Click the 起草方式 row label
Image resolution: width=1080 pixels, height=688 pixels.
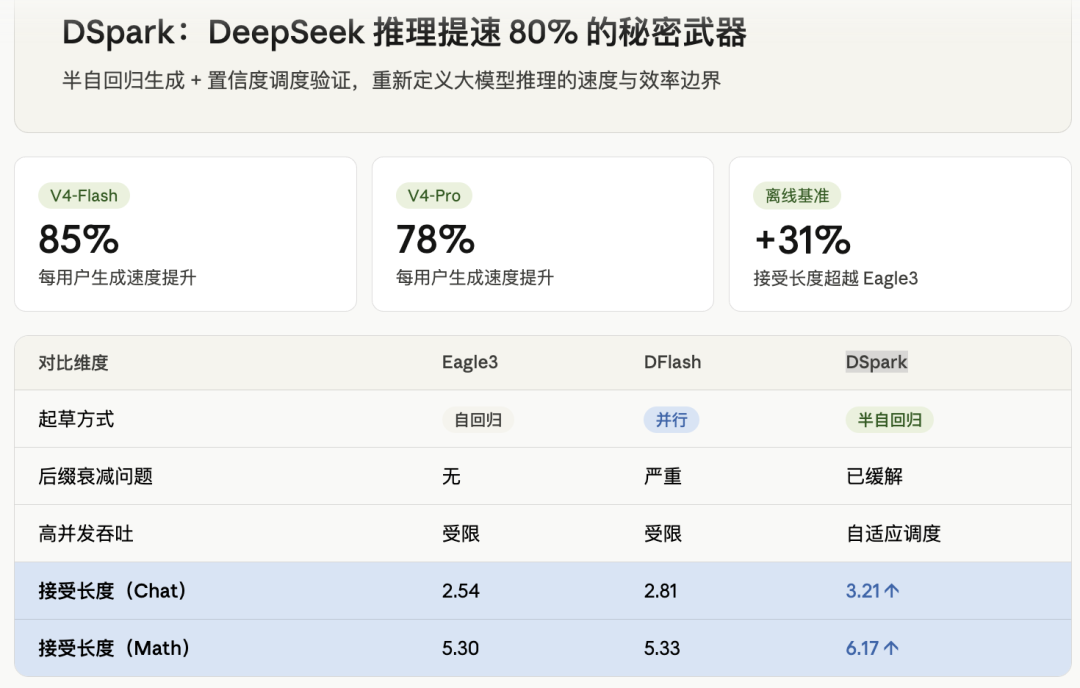point(76,419)
